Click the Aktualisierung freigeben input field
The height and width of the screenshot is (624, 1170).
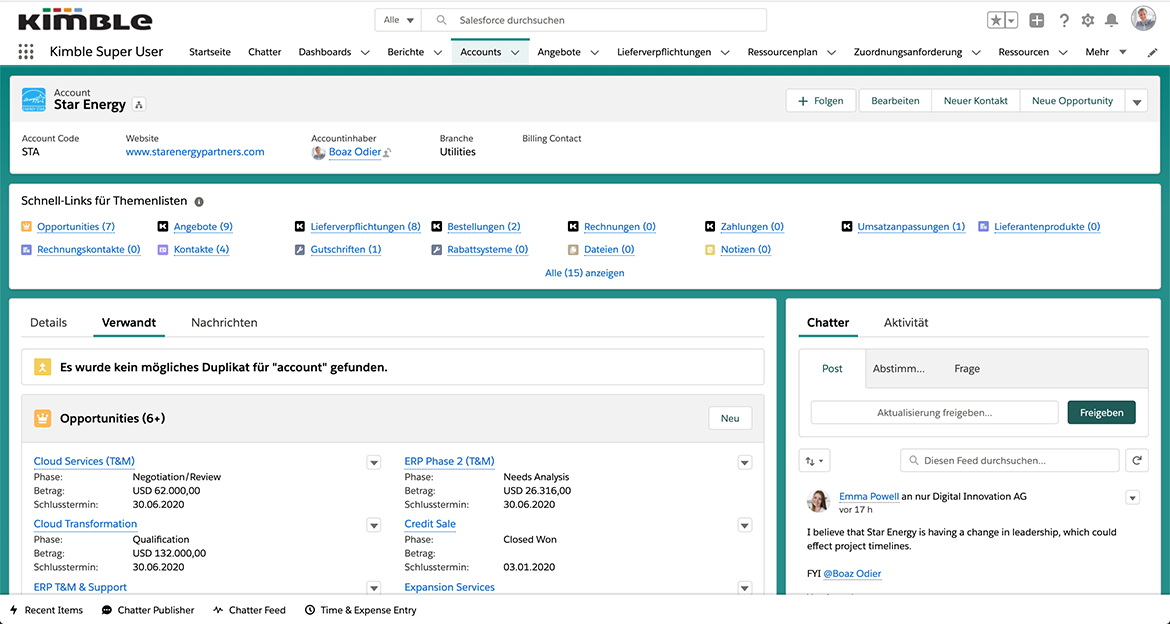point(934,413)
